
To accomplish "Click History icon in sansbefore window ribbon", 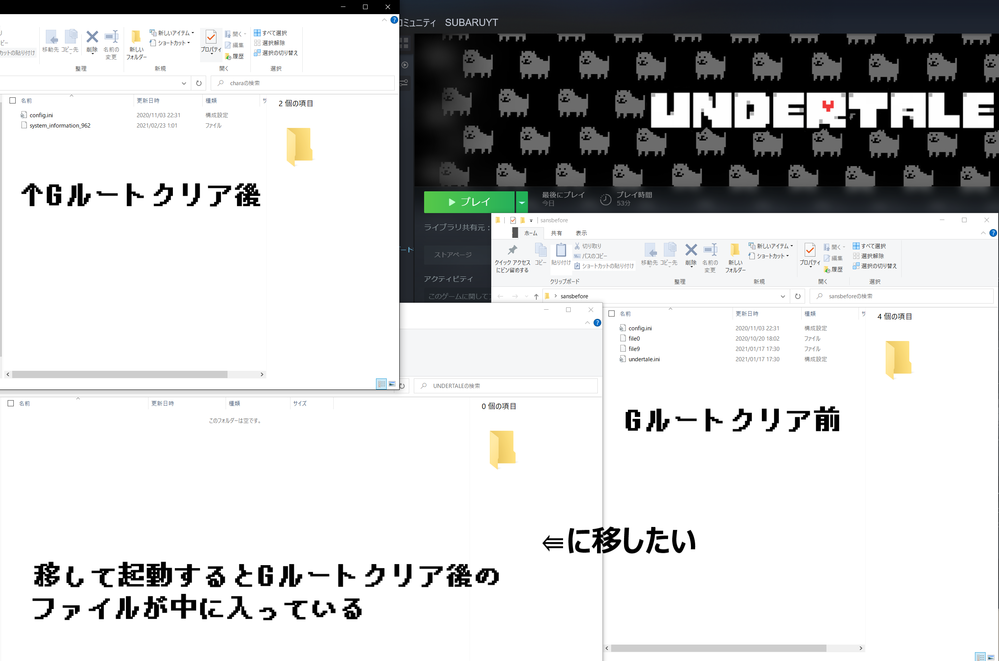I will (x=833, y=269).
